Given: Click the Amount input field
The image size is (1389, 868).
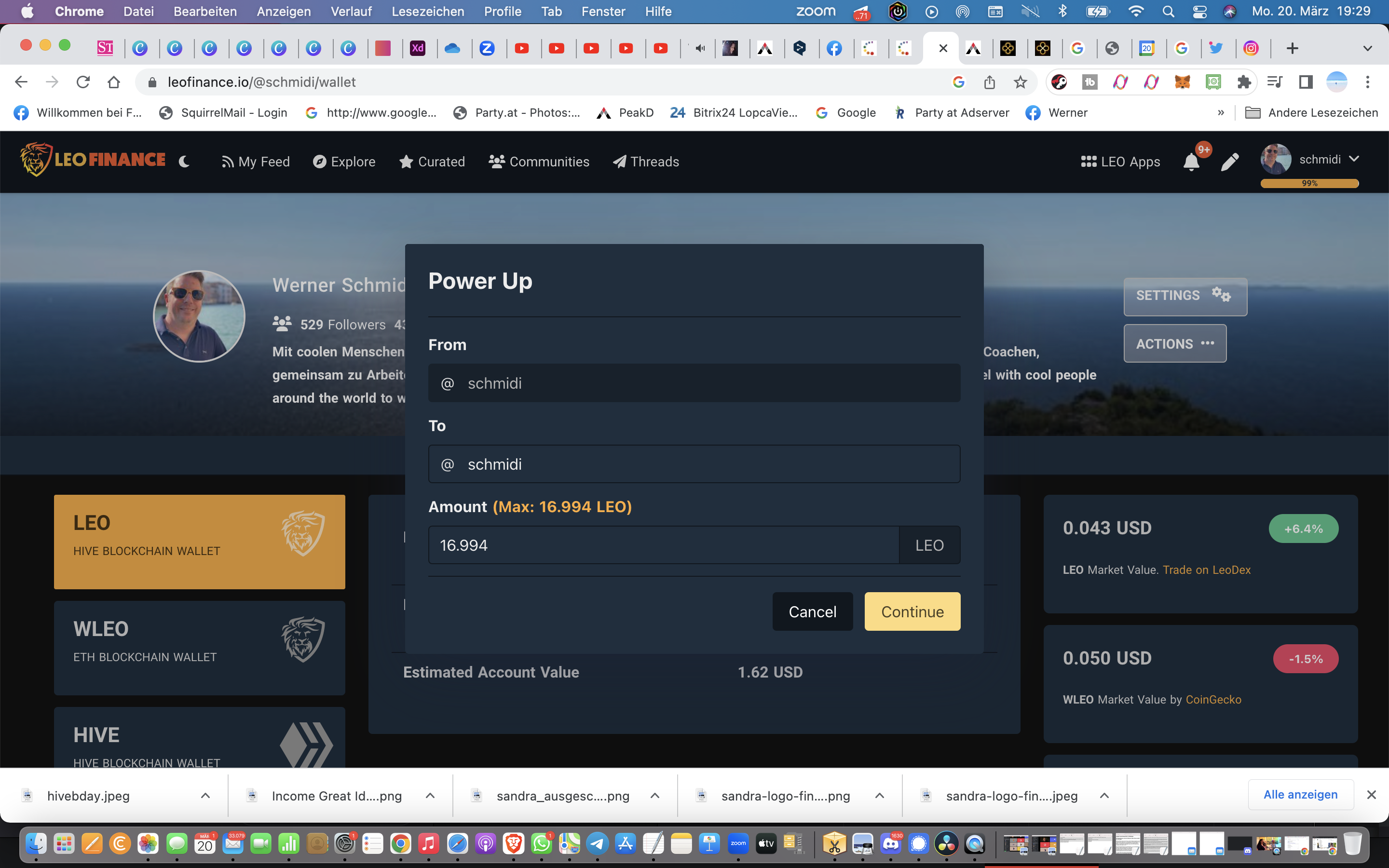Looking at the screenshot, I should pyautogui.click(x=664, y=545).
